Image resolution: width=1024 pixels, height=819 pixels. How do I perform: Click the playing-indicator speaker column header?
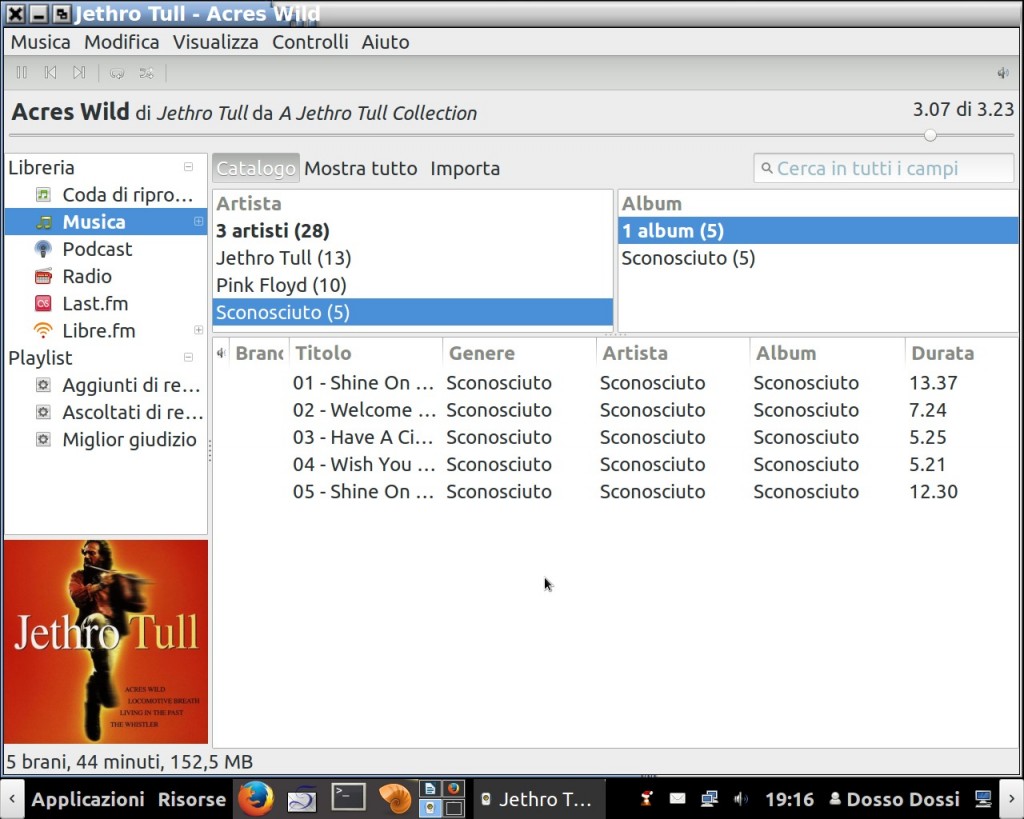(221, 353)
